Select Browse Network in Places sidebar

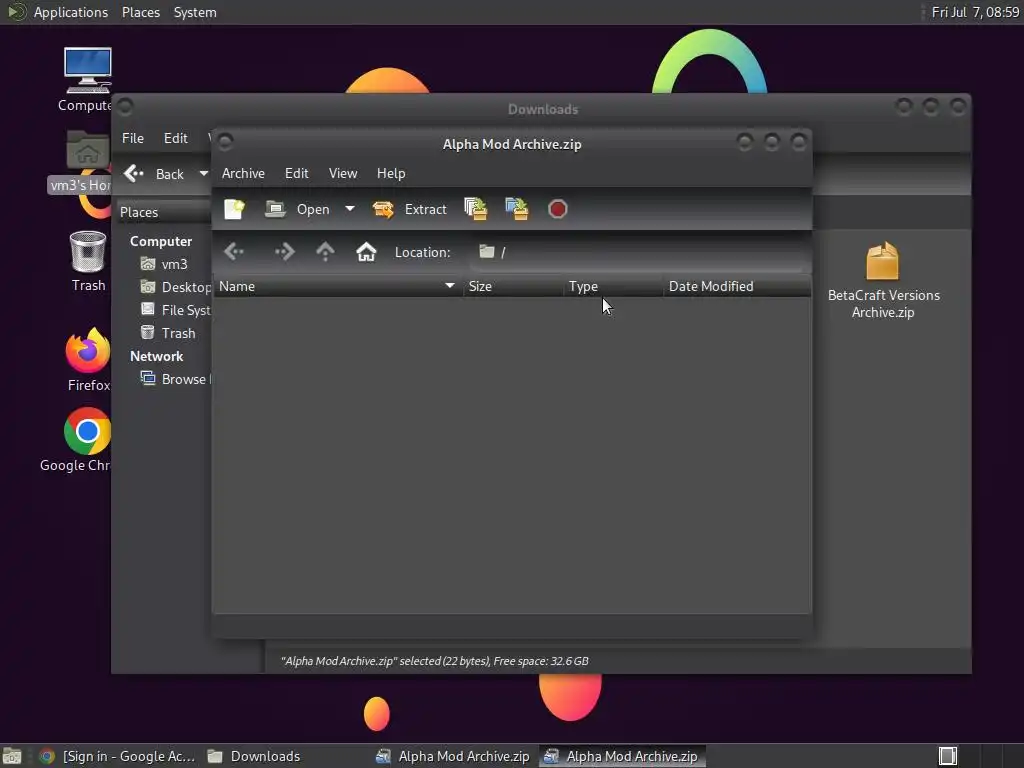click(175, 379)
